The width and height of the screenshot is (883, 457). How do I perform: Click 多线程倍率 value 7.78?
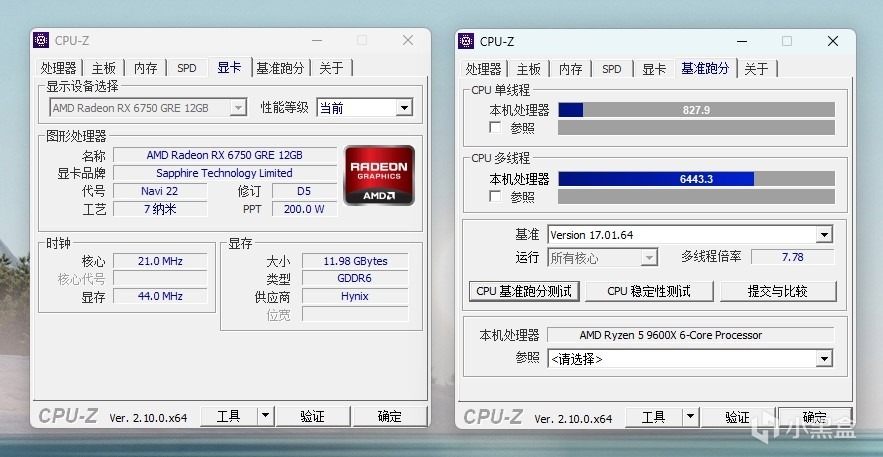[793, 257]
